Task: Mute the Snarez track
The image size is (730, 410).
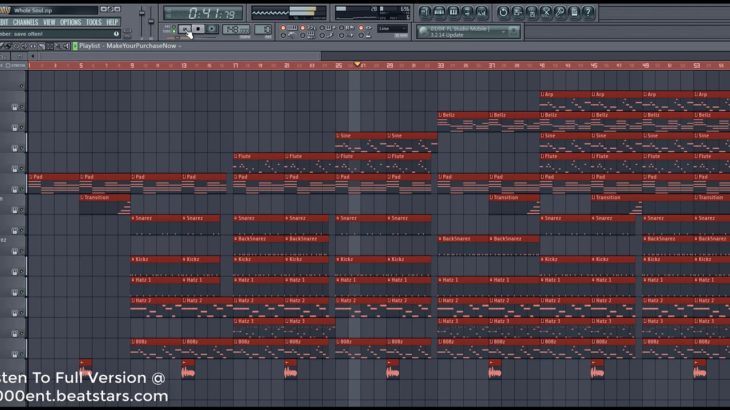Action: click(x=21, y=230)
